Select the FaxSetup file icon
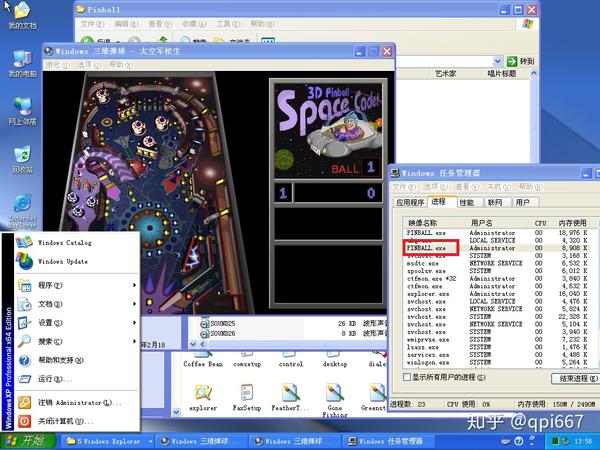This screenshot has width=600, height=450. point(247,393)
